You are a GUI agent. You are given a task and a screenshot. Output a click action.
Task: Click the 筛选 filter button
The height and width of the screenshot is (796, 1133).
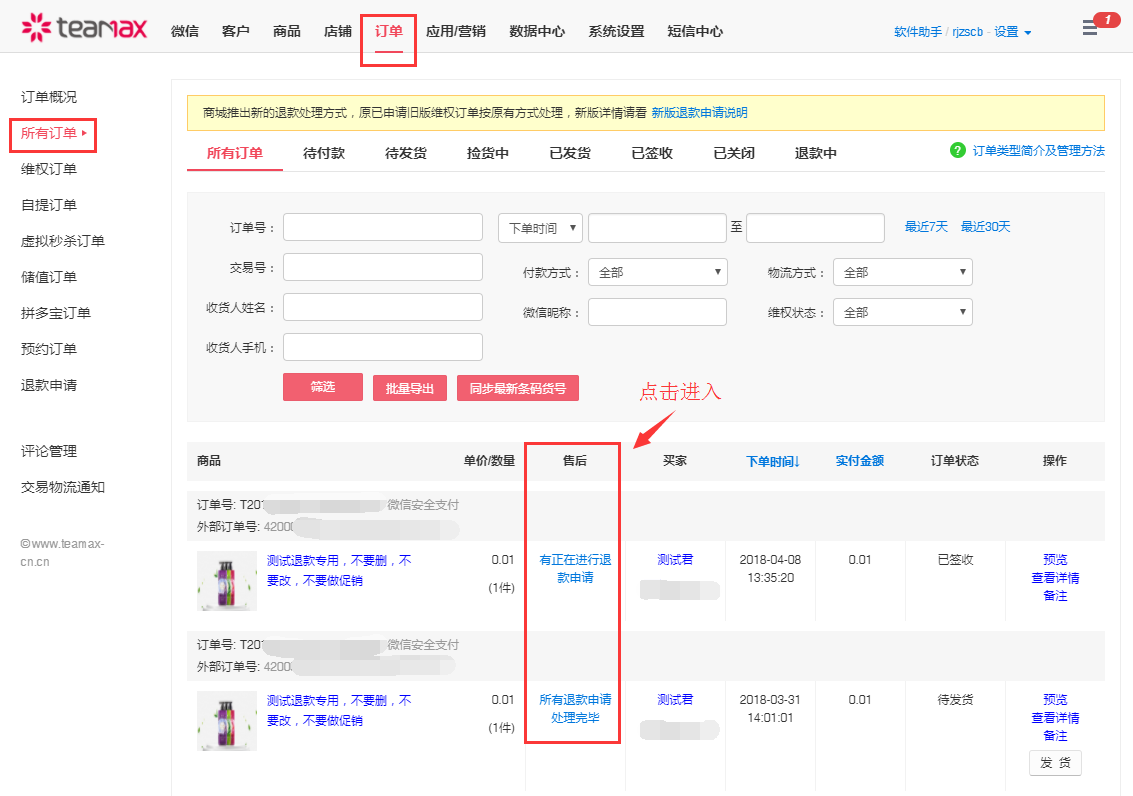(x=322, y=387)
